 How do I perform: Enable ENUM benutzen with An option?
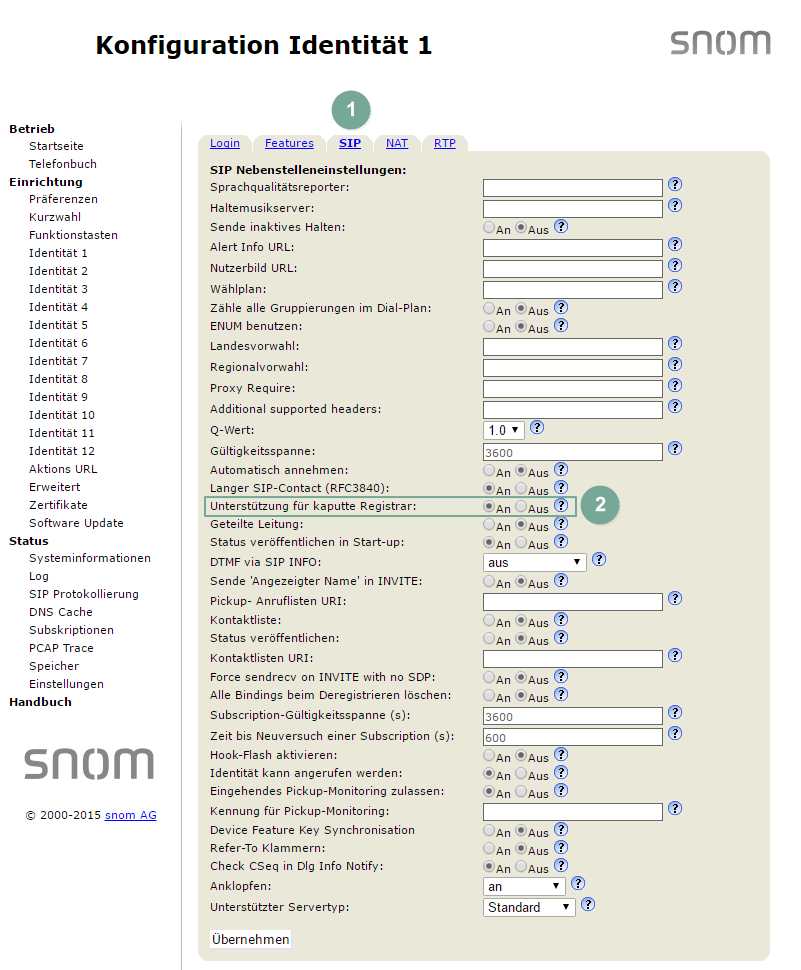(489, 327)
